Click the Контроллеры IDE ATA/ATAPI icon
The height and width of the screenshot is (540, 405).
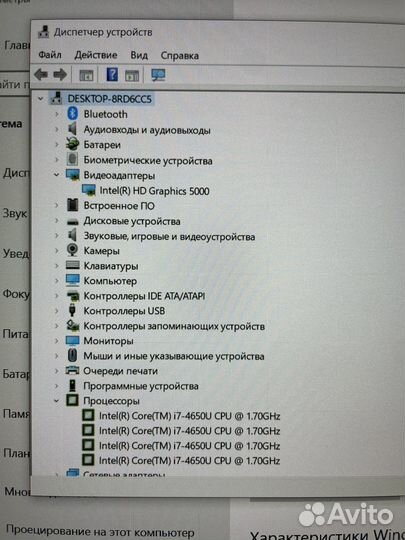(x=72, y=295)
